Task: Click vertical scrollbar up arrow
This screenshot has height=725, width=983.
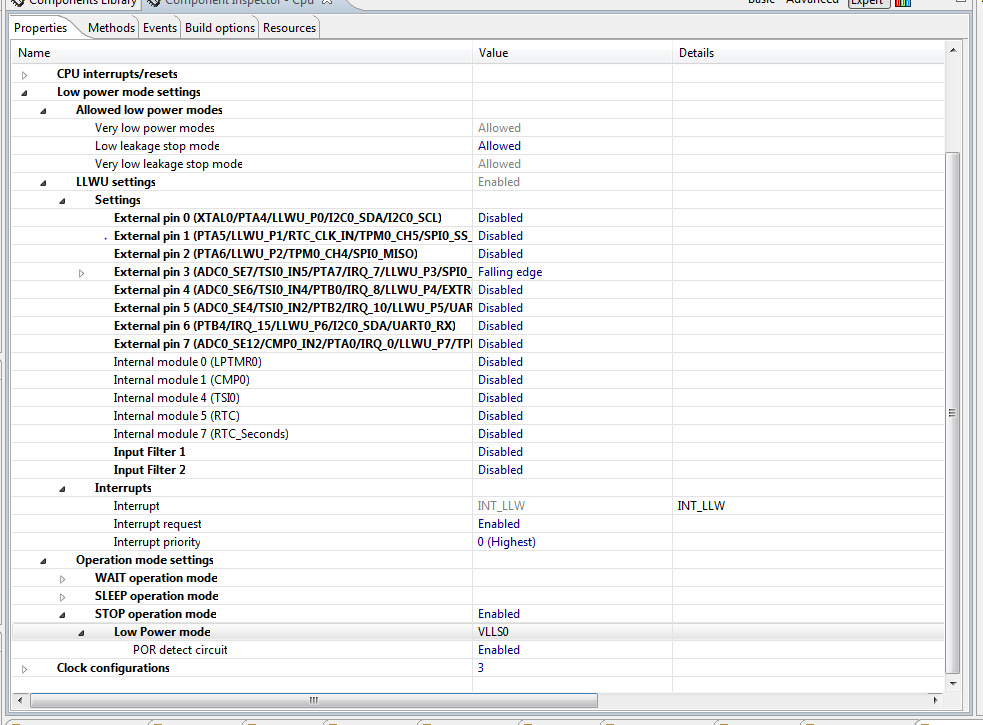Action: click(x=952, y=50)
